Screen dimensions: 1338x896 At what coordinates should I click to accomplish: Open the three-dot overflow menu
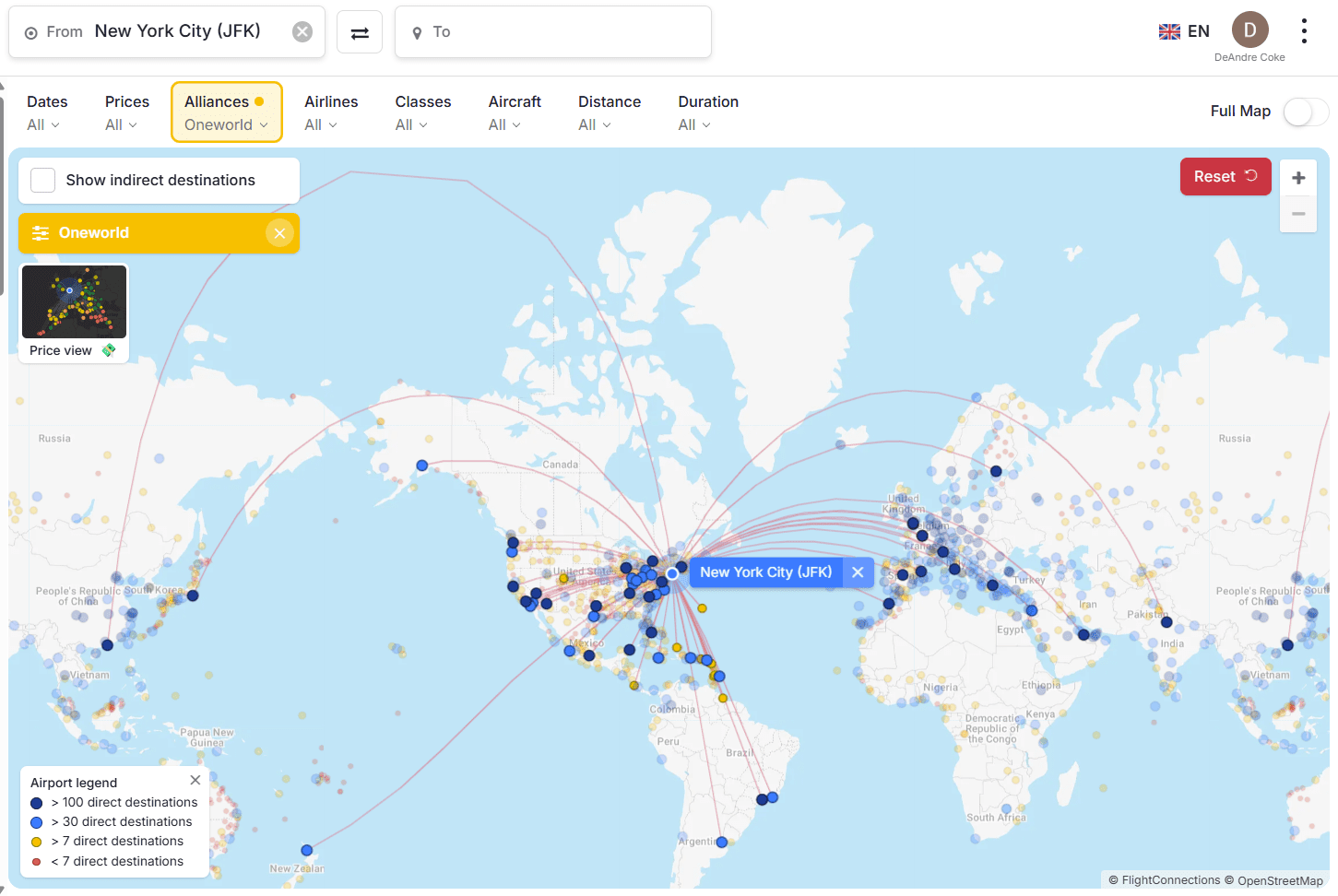1304,29
